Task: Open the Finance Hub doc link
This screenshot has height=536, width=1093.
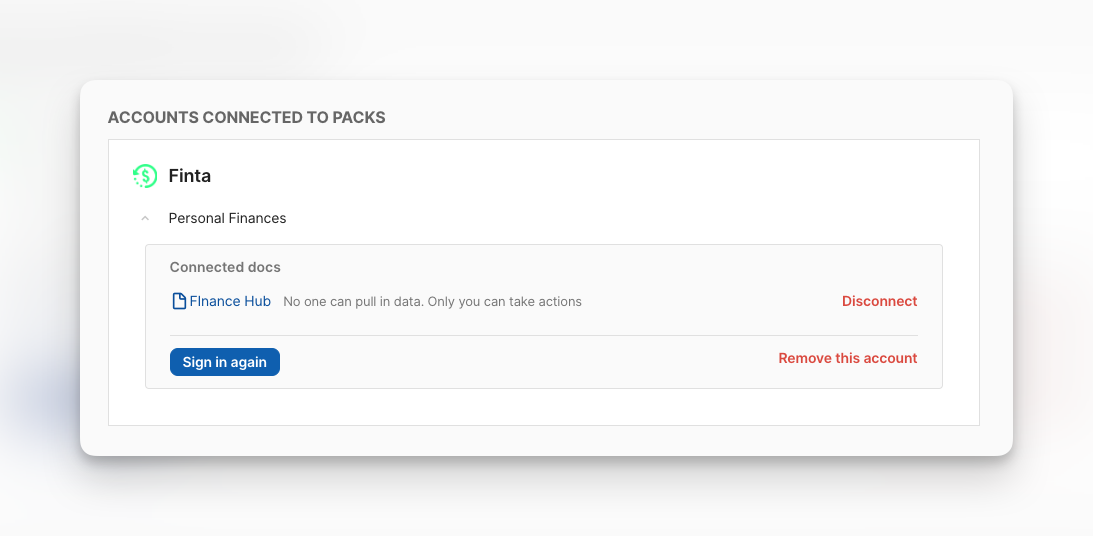Action: coord(230,301)
